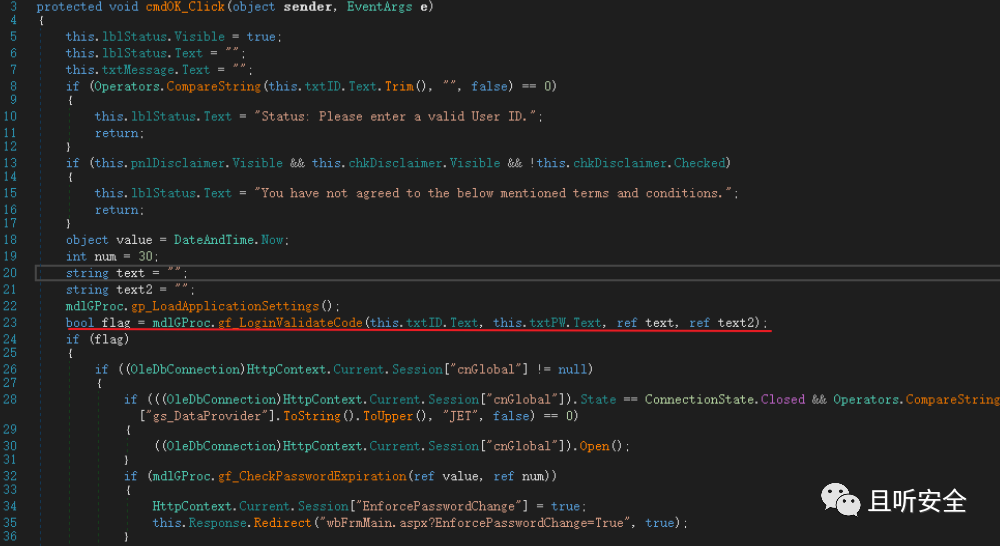Click the "ref text2" argument
This screenshot has height=546, width=1000.
(x=724, y=323)
